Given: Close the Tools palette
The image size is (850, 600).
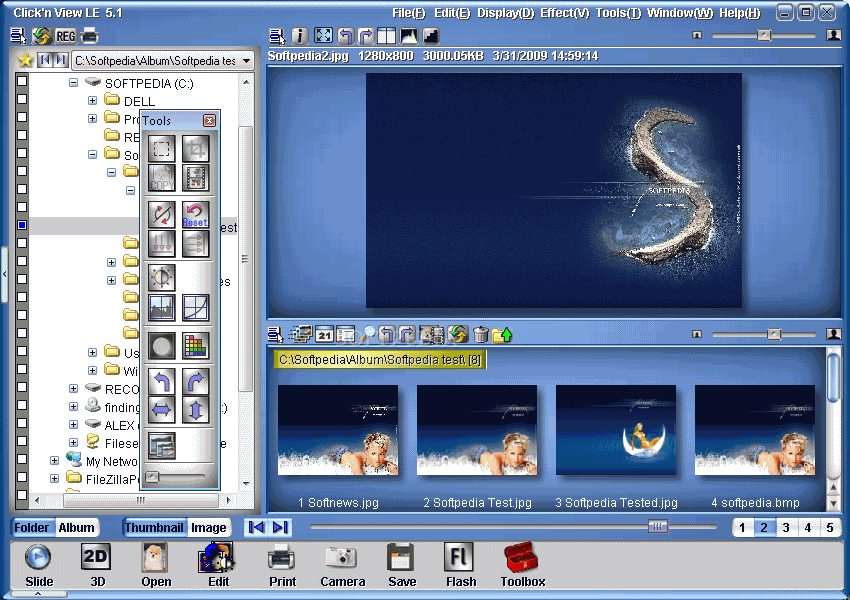Looking at the screenshot, I should (209, 120).
